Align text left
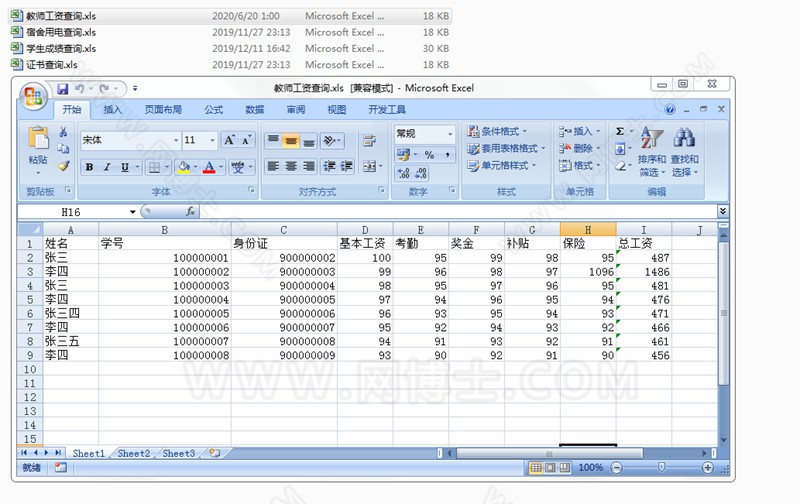Image resolution: width=800 pixels, height=504 pixels. [x=273, y=166]
